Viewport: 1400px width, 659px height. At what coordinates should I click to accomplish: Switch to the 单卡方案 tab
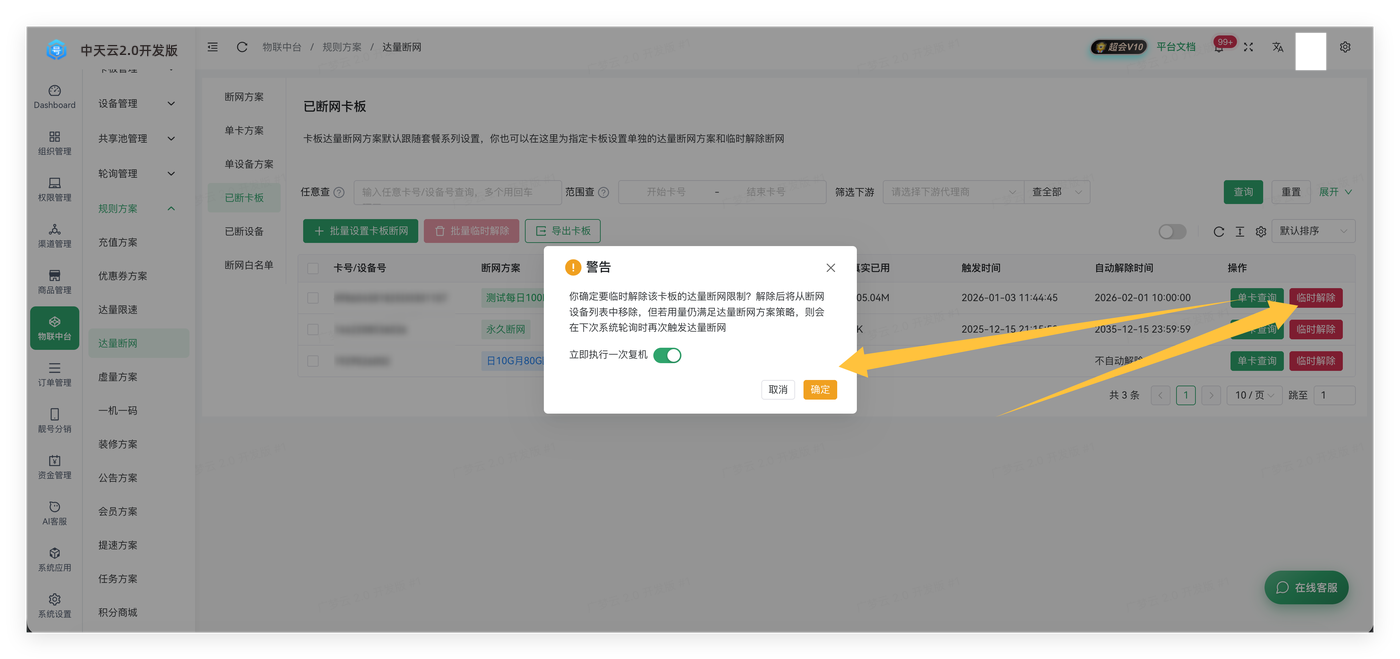pos(244,131)
